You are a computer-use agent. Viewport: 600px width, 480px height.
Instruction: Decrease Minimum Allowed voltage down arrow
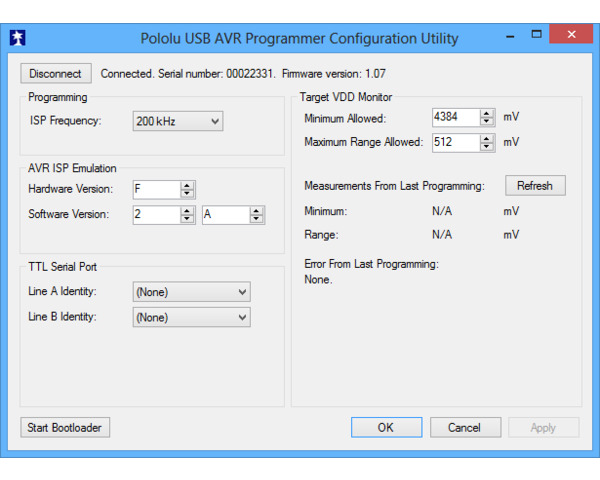coord(487,122)
